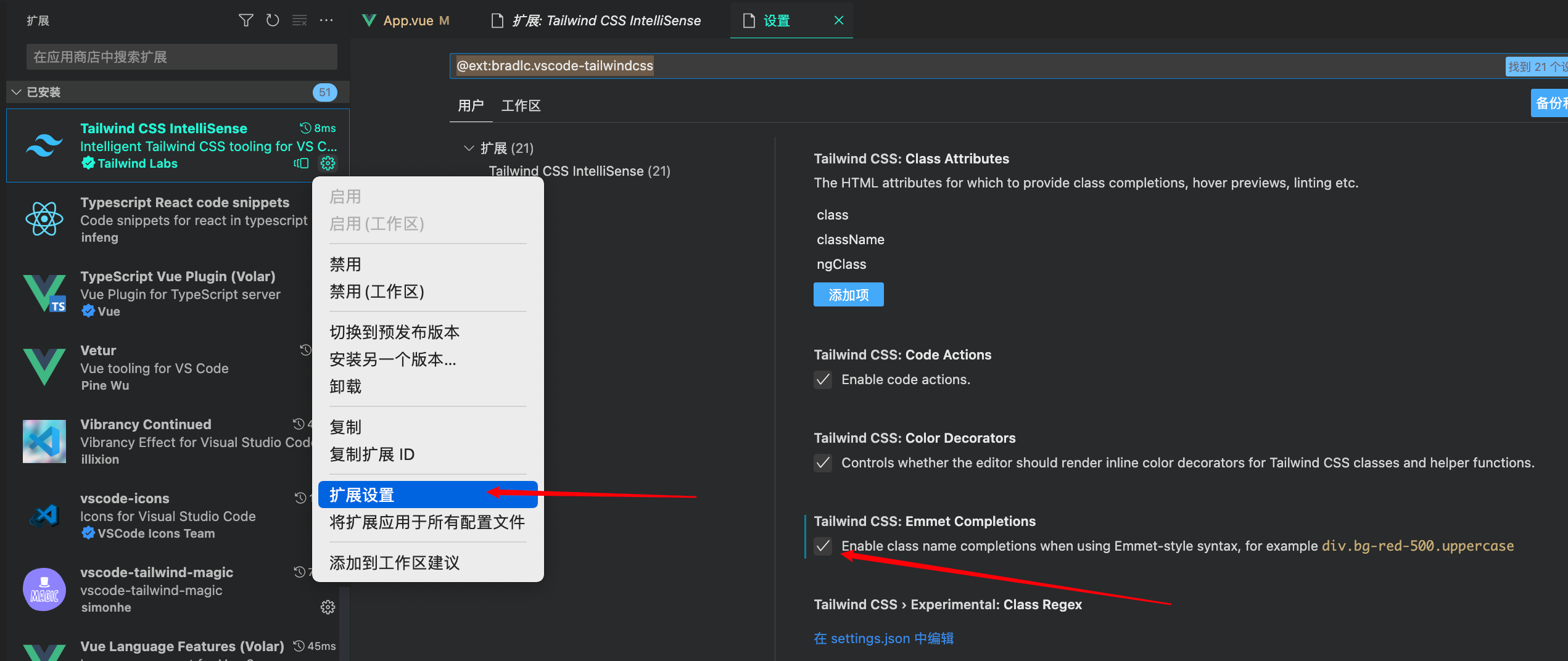
Task: Choose 安装另一个版本... menu item
Action: [428, 359]
